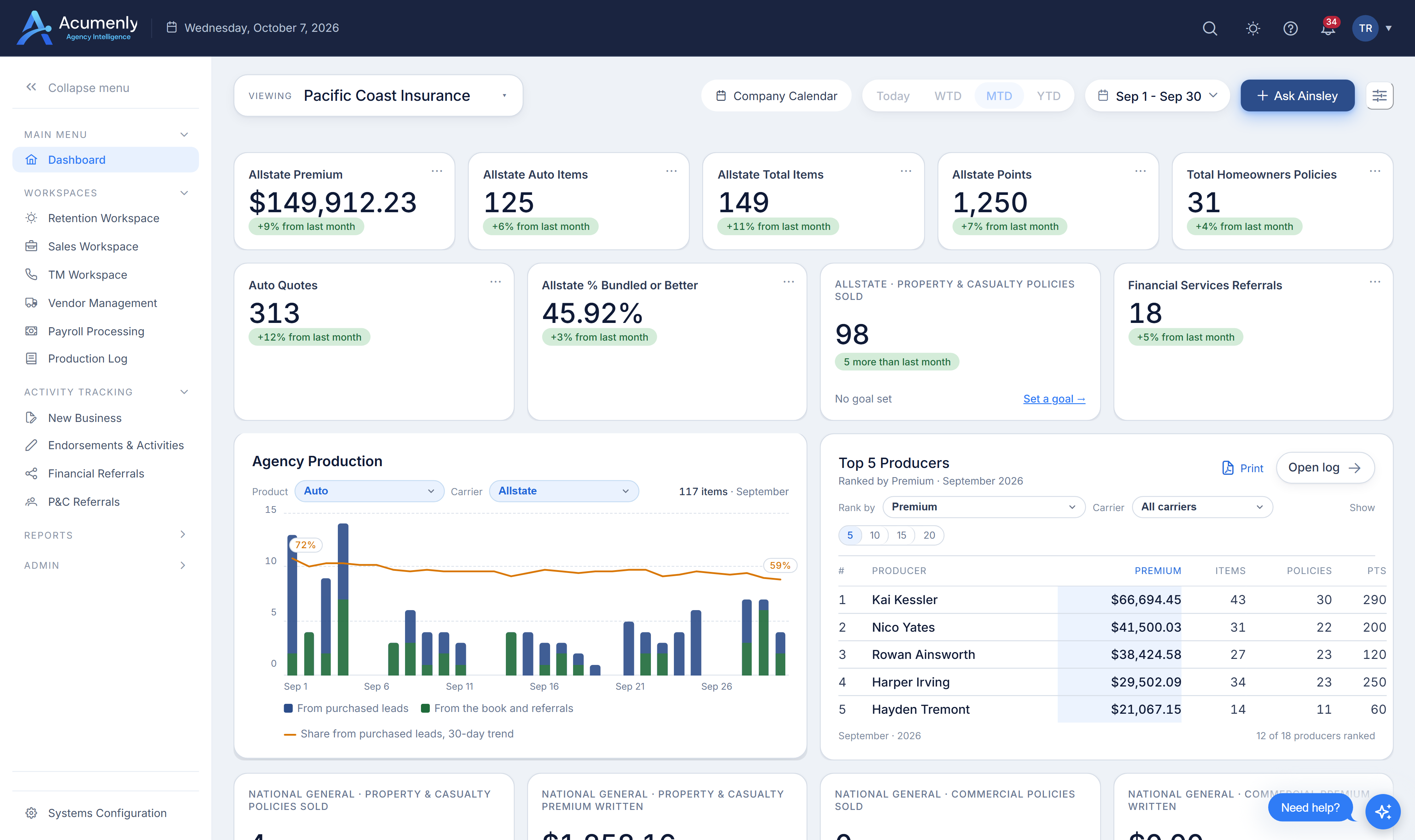1415x840 pixels.
Task: Show 20 producers in ranking
Action: tap(929, 535)
